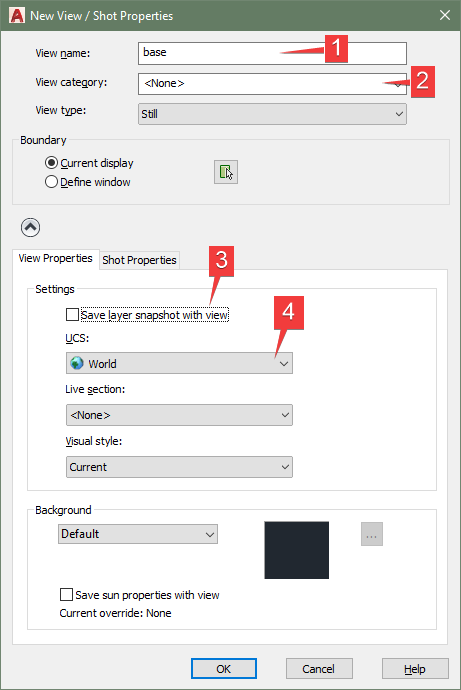Open the Background Default dropdown

[138, 534]
